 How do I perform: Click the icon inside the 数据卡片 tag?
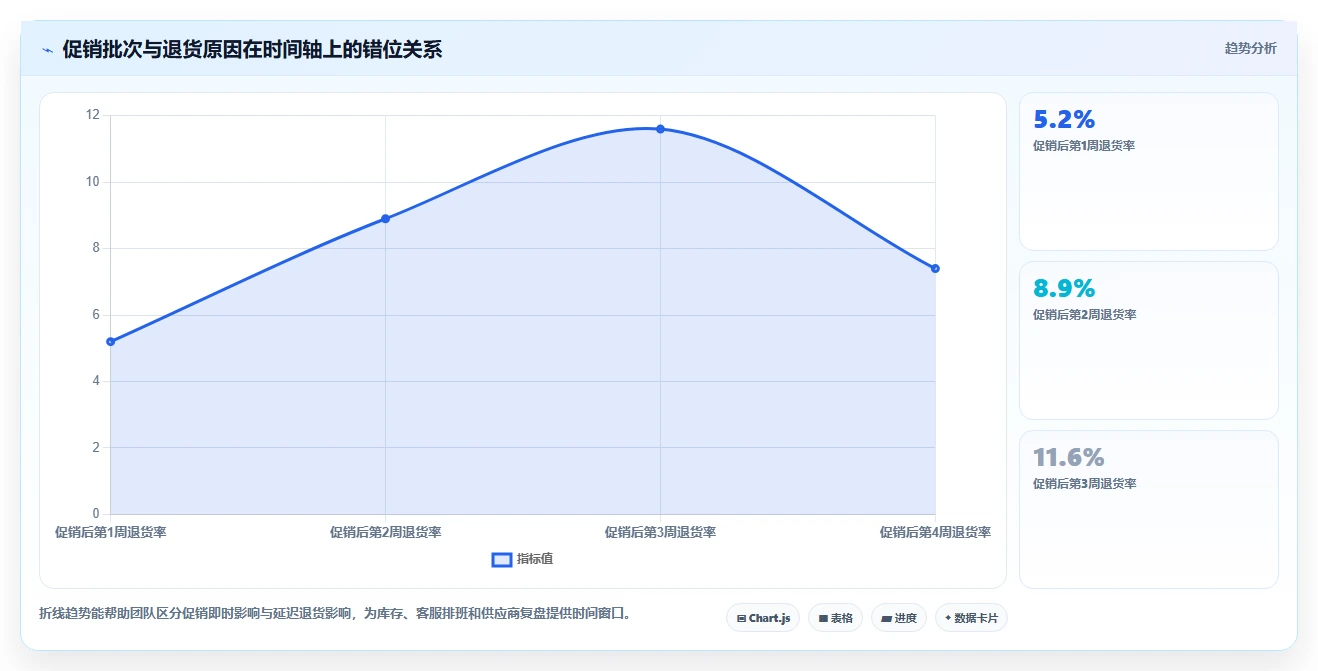948,618
